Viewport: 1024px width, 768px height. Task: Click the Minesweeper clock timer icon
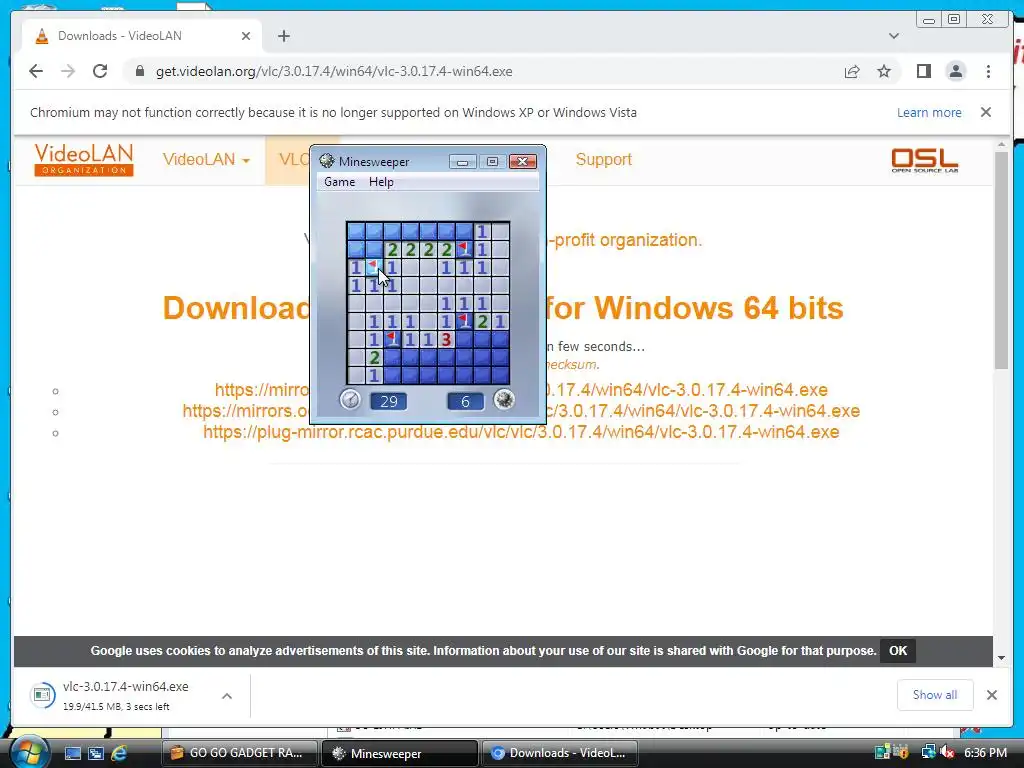coord(350,399)
